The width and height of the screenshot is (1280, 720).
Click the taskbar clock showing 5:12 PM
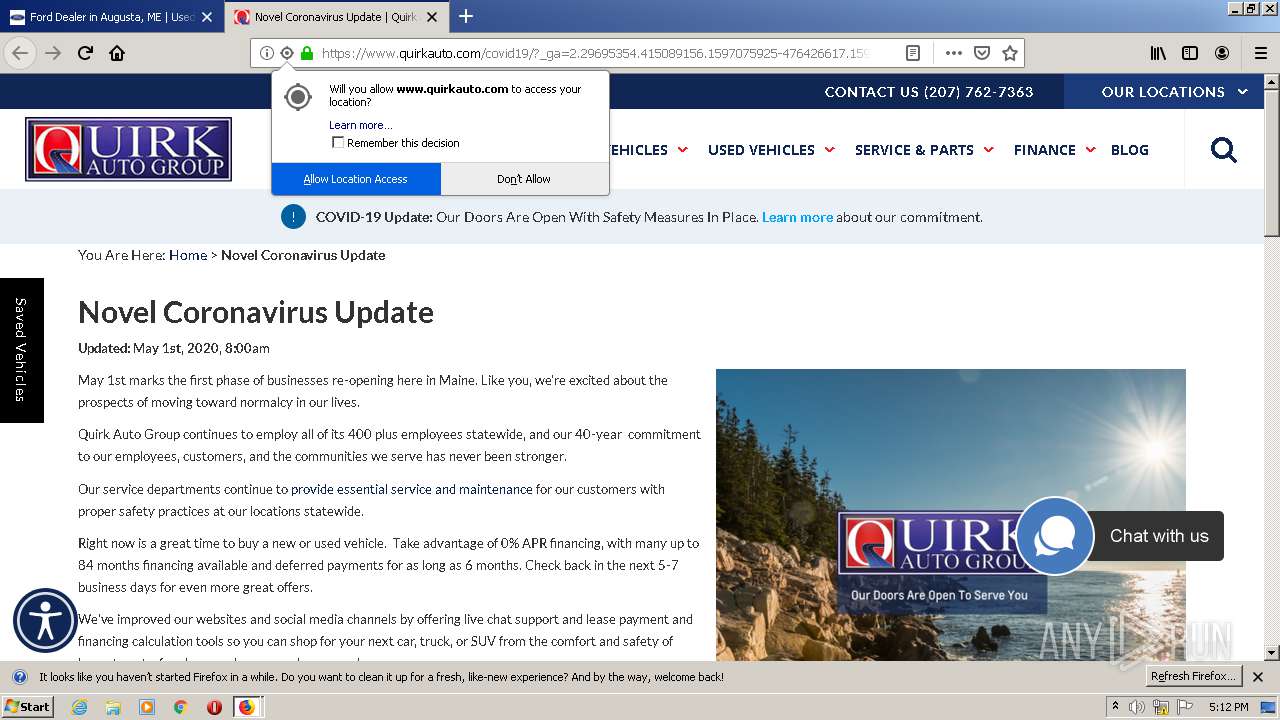(1228, 707)
